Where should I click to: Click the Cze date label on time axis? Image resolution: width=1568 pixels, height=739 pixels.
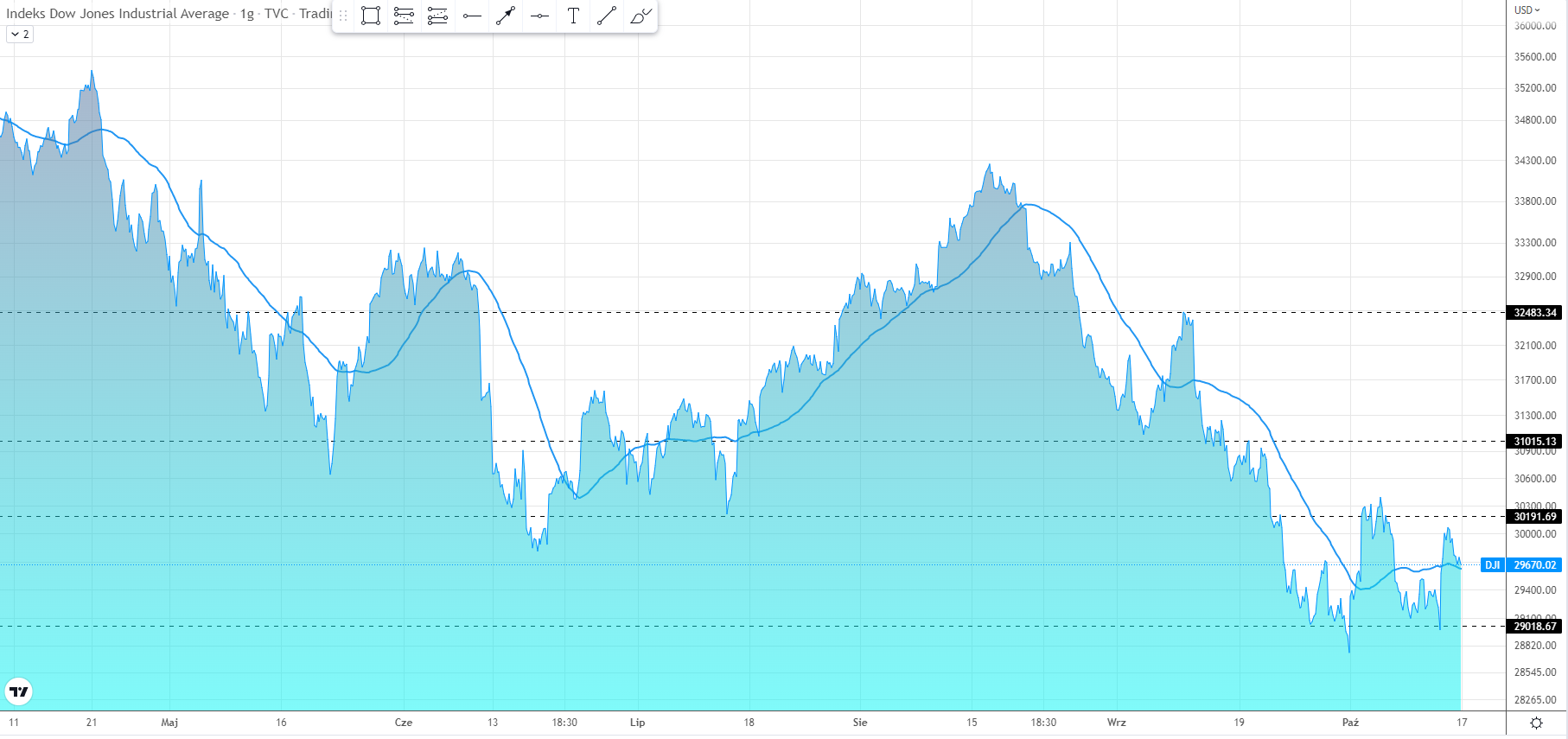point(404,723)
